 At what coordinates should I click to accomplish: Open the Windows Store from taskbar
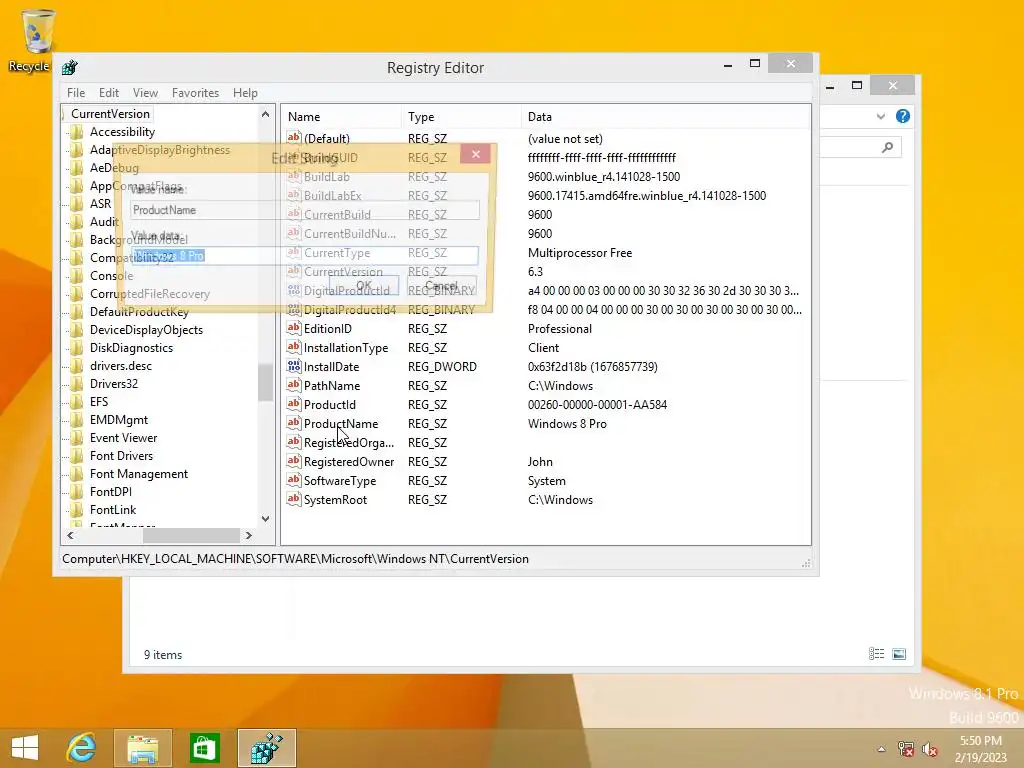coord(204,748)
